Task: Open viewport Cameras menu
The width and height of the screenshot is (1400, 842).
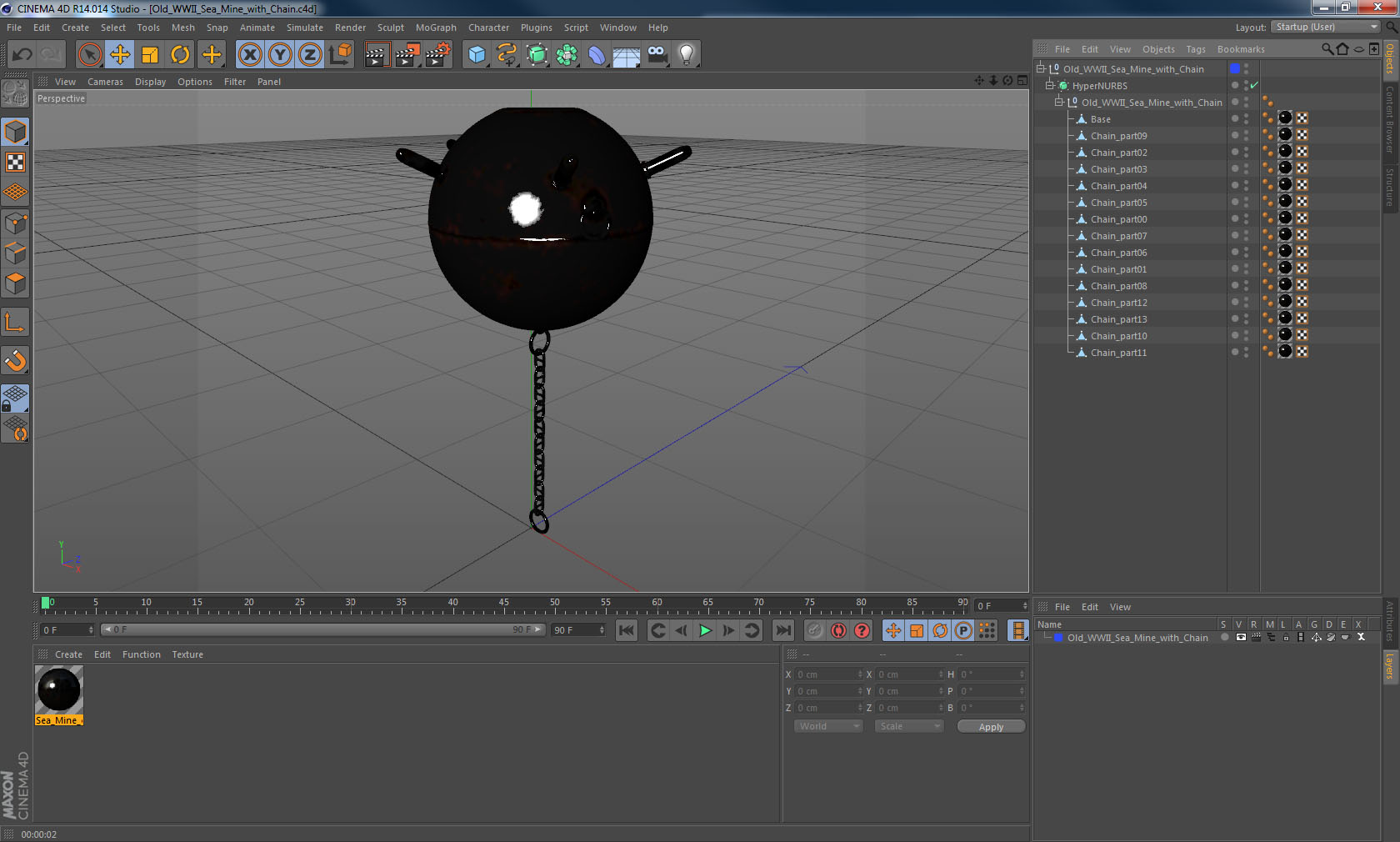Action: pyautogui.click(x=105, y=82)
